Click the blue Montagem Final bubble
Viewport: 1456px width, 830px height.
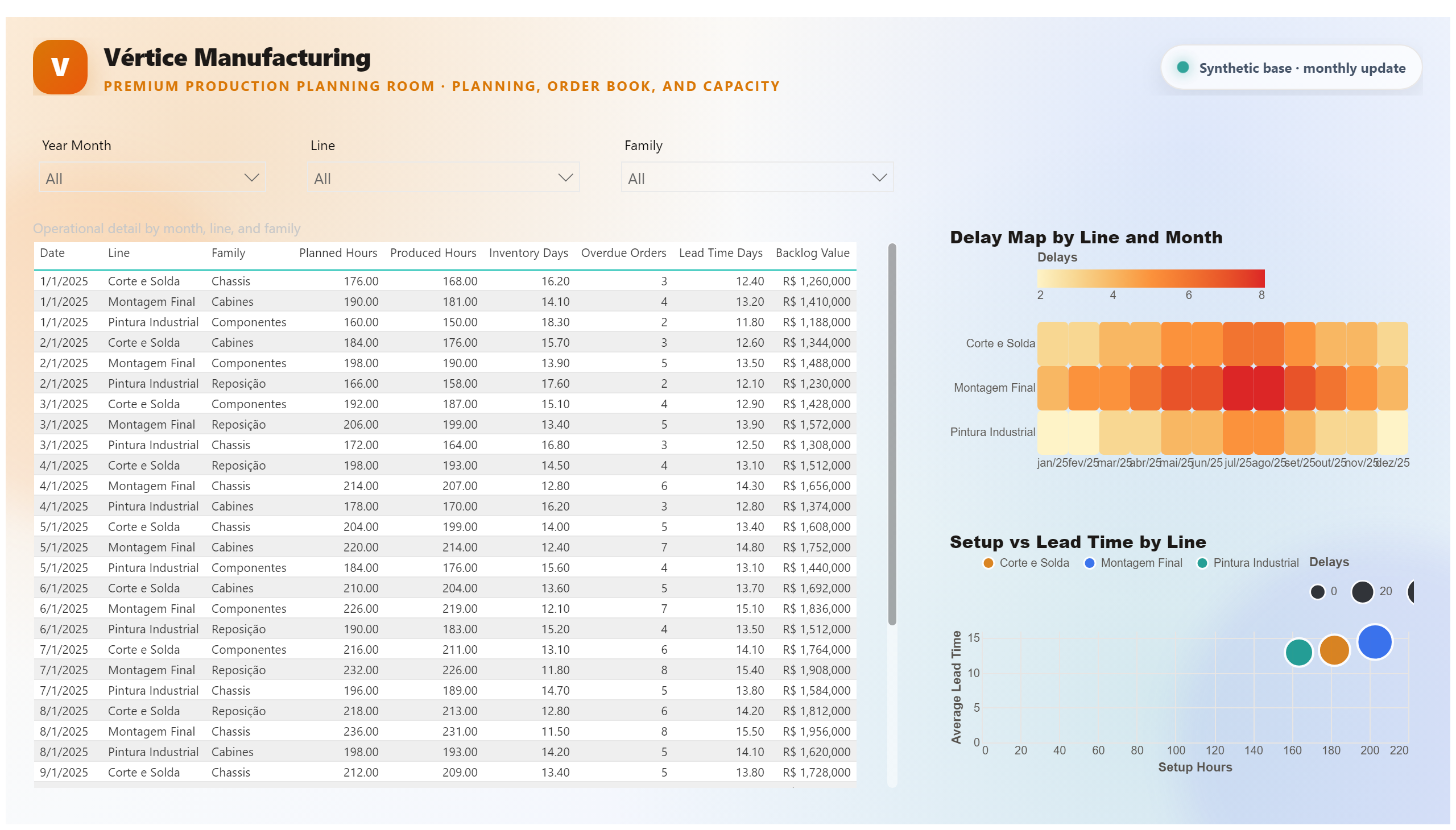(x=1375, y=641)
